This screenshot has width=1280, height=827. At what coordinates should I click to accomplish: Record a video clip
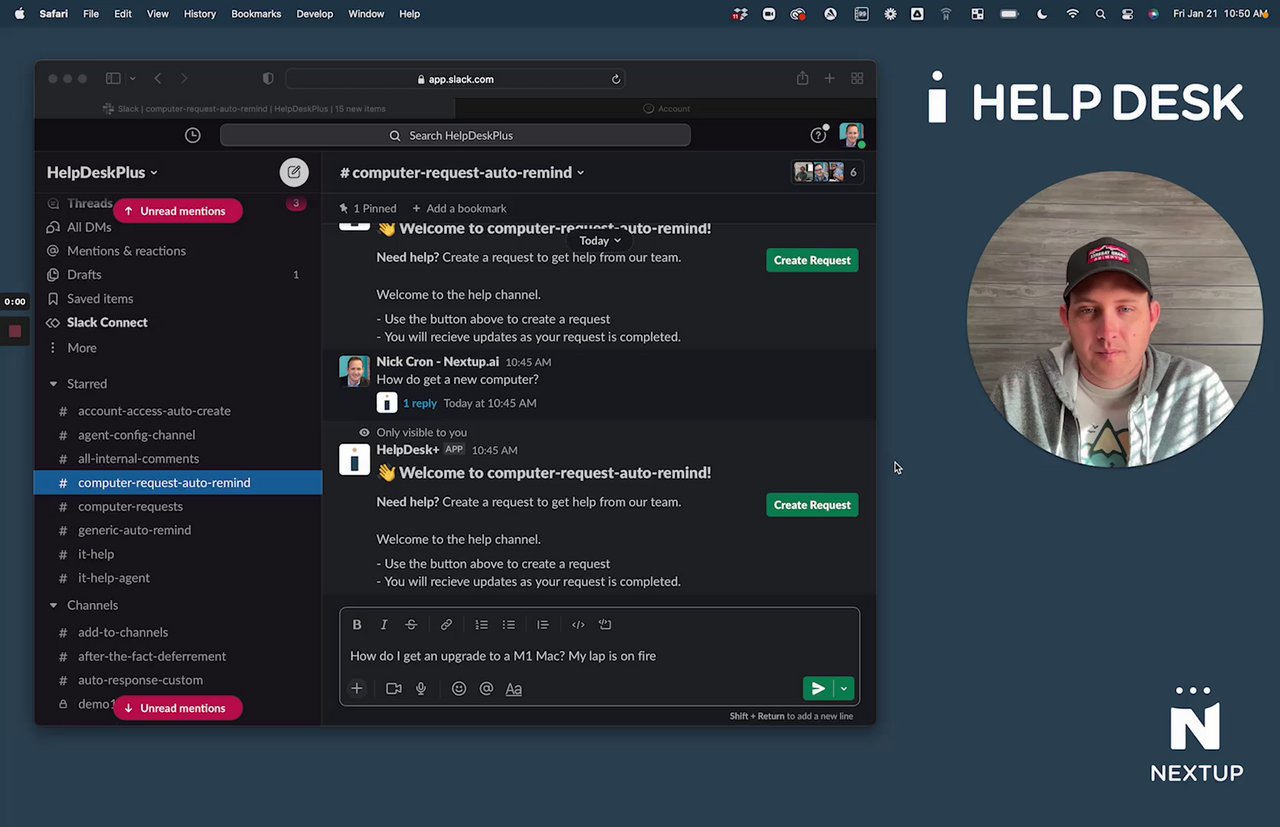(394, 688)
